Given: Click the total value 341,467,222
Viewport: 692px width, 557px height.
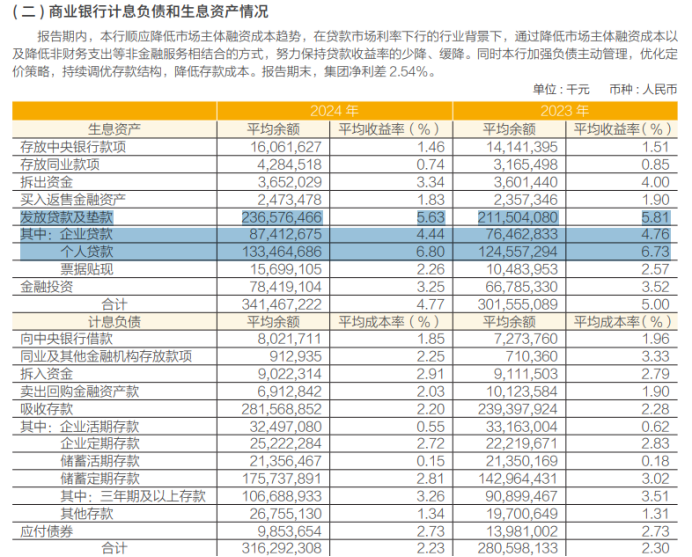Looking at the screenshot, I should click(x=282, y=304).
